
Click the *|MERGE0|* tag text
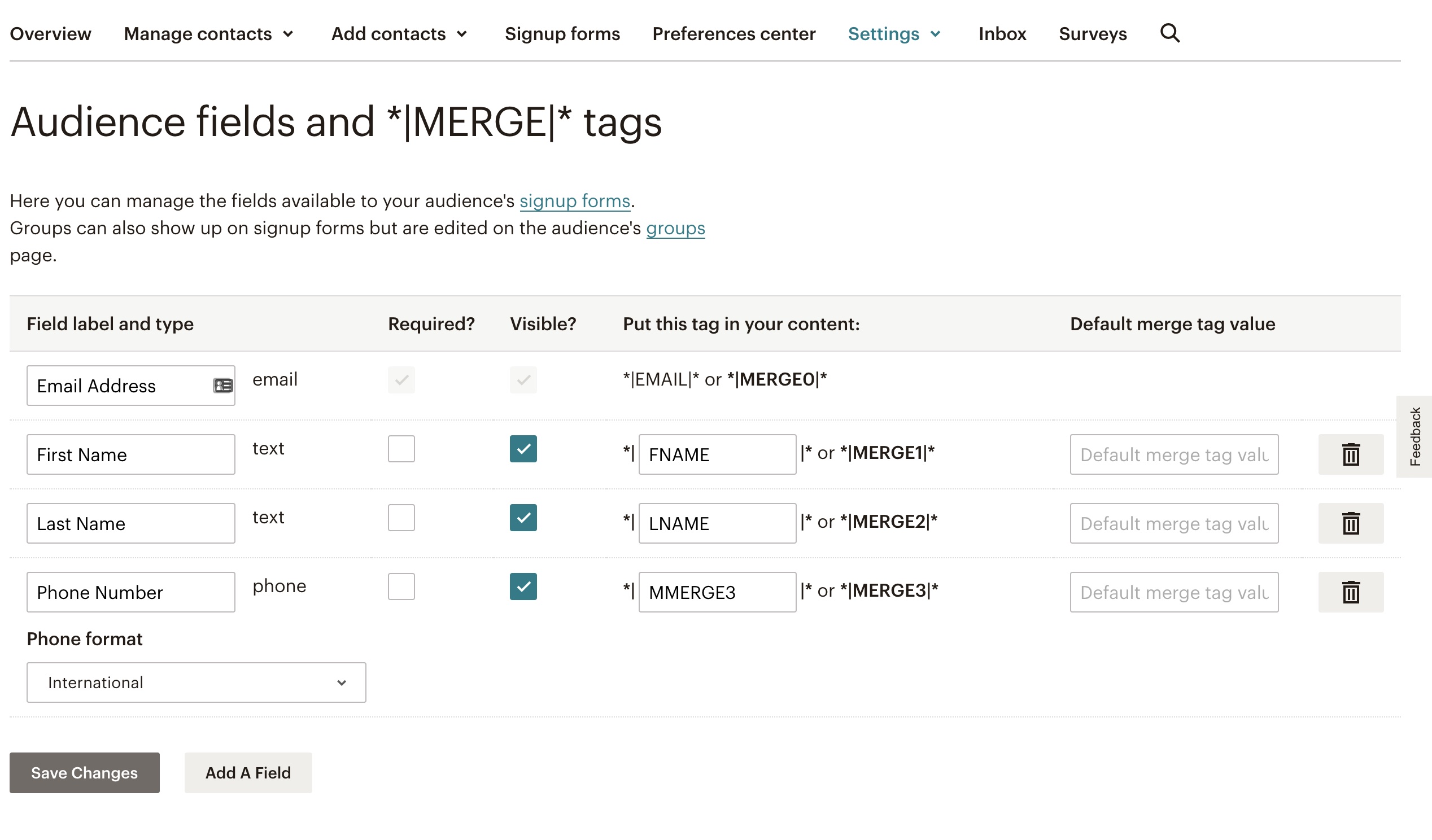coord(777,379)
